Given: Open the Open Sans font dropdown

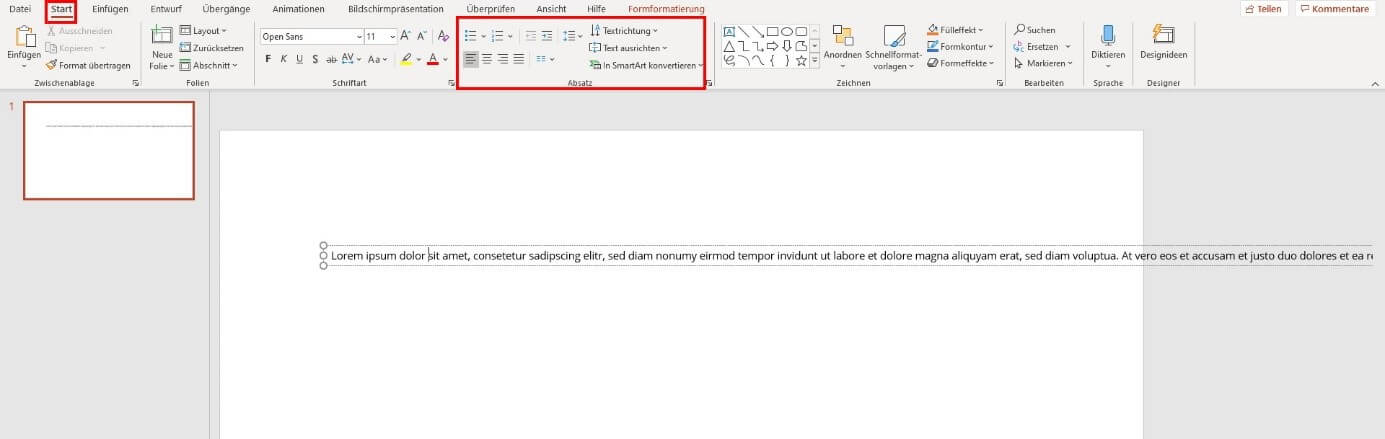Looking at the screenshot, I should click(312, 36).
